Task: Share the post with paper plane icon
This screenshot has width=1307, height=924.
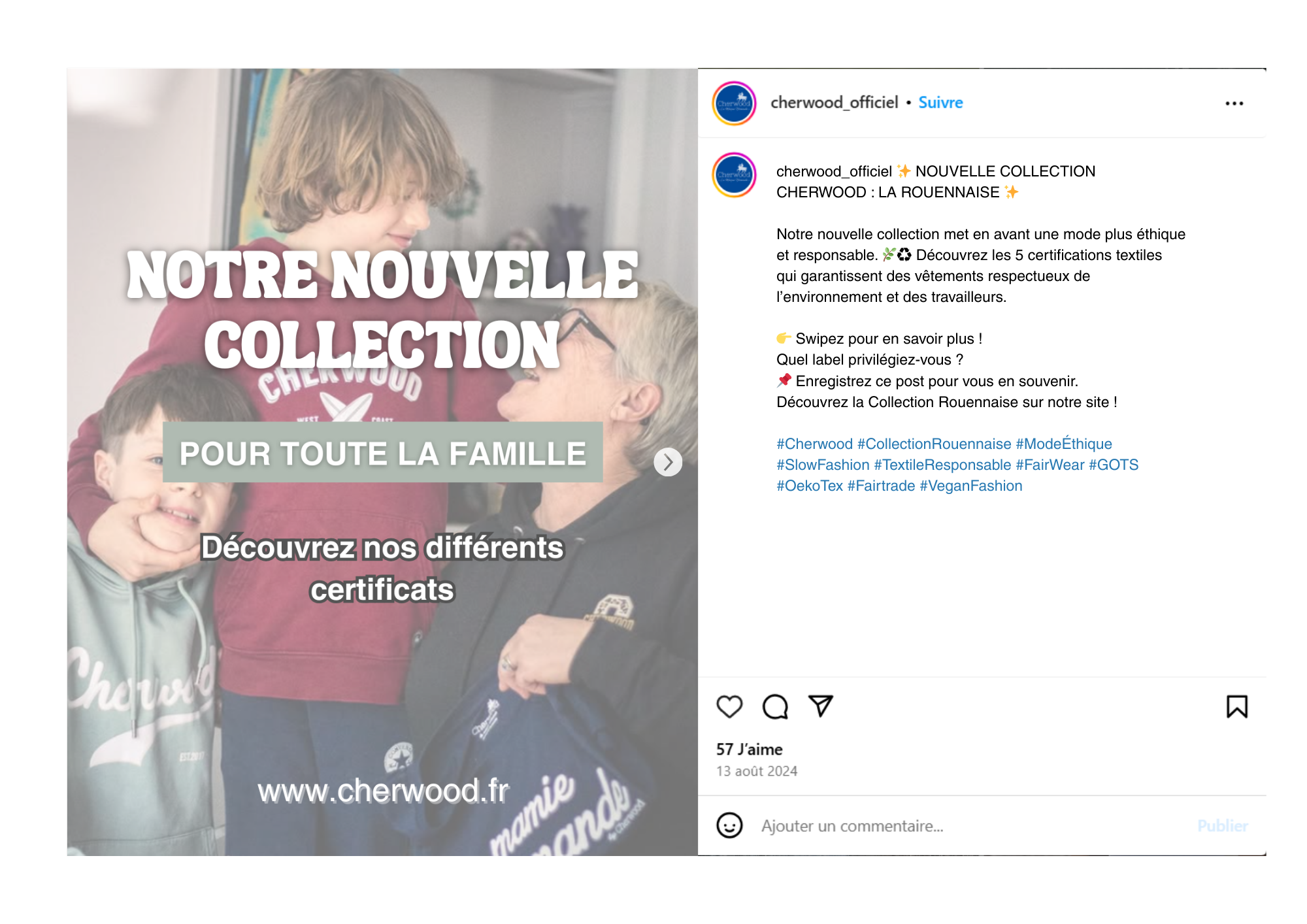Action: pos(820,706)
